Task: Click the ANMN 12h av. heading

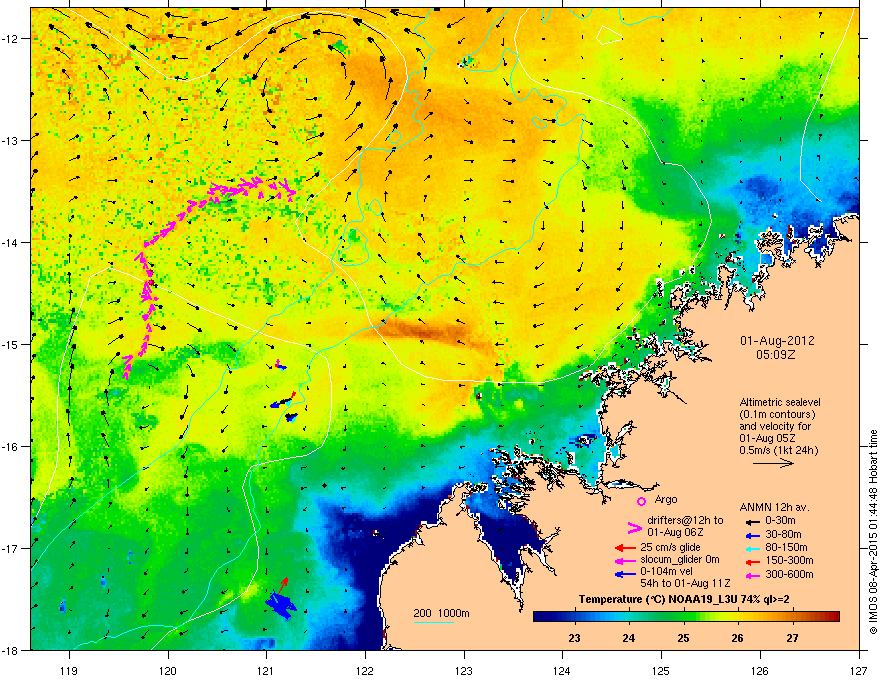Action: 774,508
